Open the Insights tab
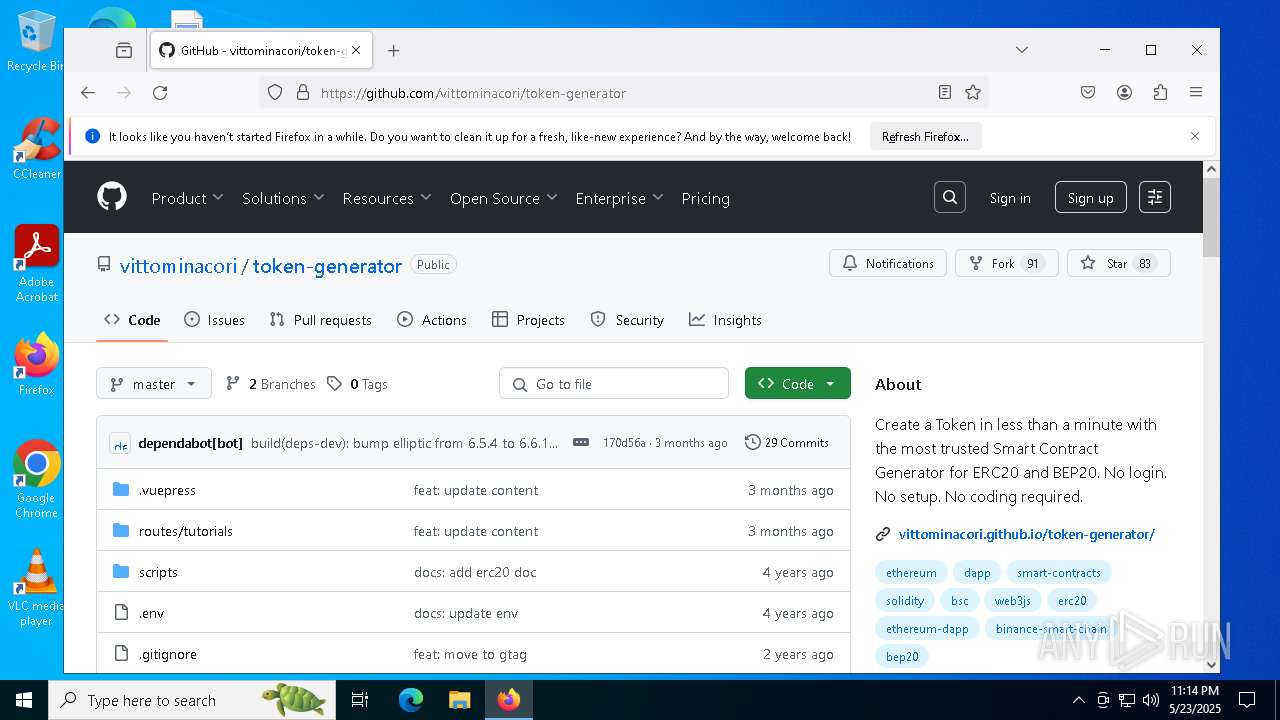This screenshot has width=1280, height=720. tap(725, 320)
